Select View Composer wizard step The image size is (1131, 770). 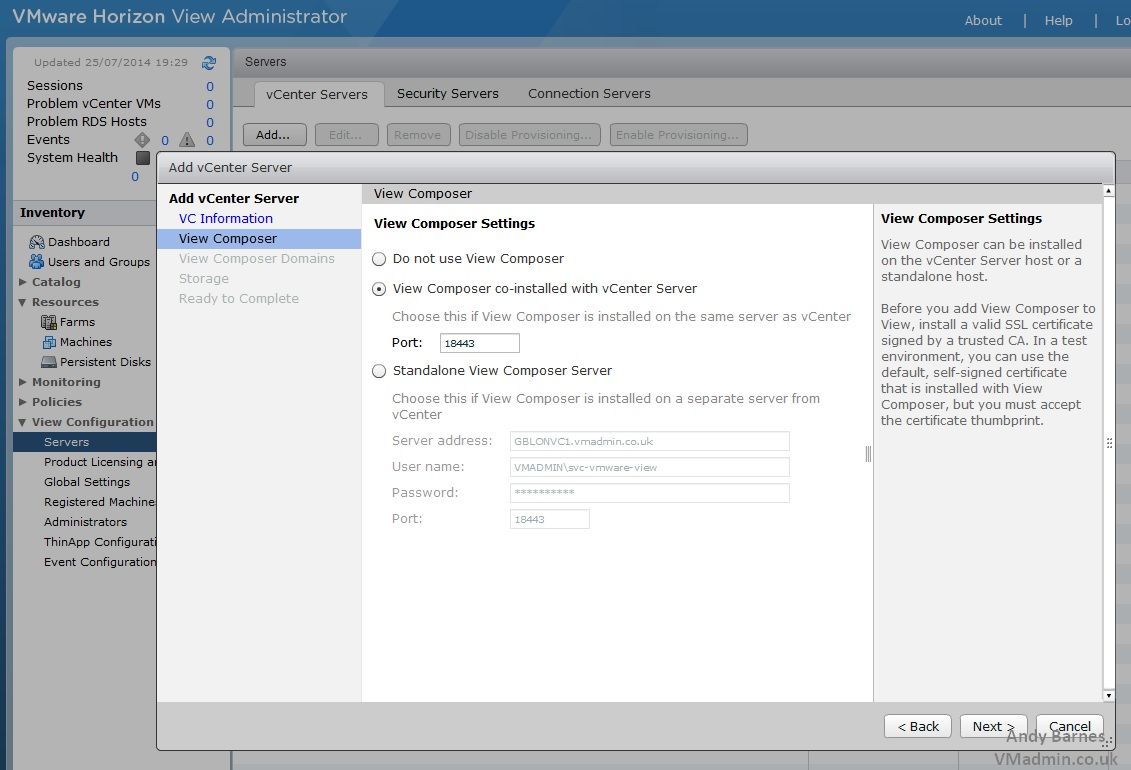pyautogui.click(x=259, y=239)
